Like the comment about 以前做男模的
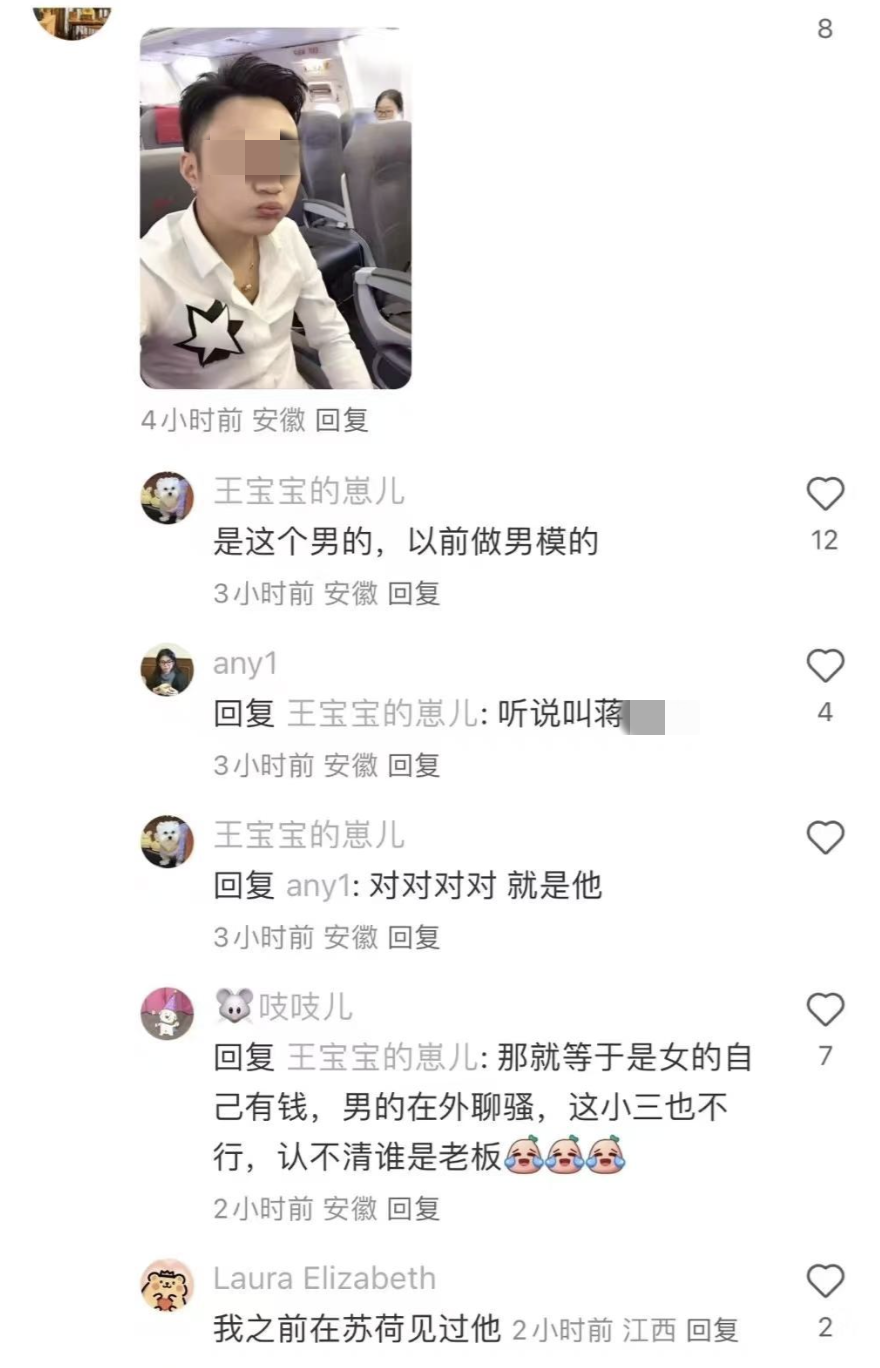Screen dimensions: 880x1368 click(x=825, y=494)
